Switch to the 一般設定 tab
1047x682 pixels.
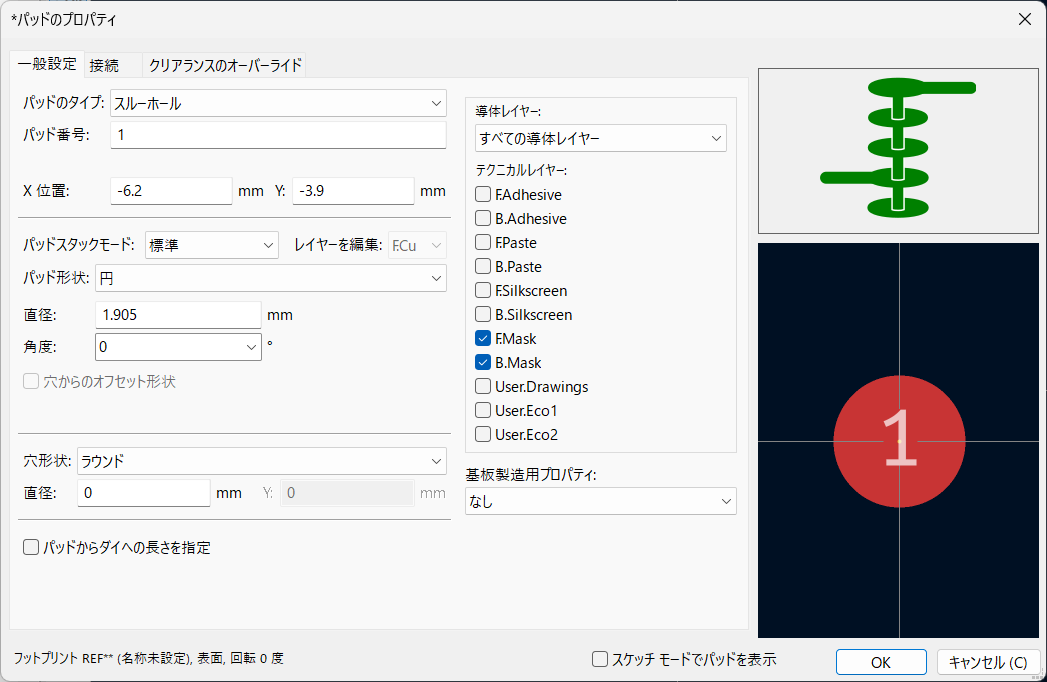click(x=47, y=64)
